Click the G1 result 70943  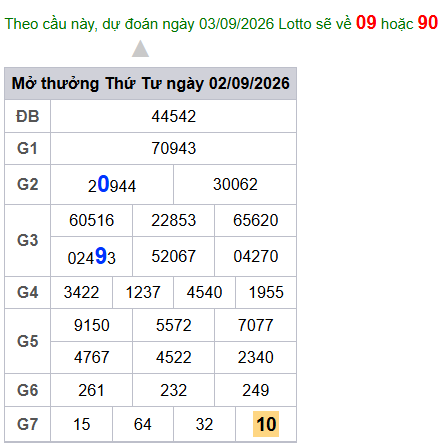(x=174, y=149)
